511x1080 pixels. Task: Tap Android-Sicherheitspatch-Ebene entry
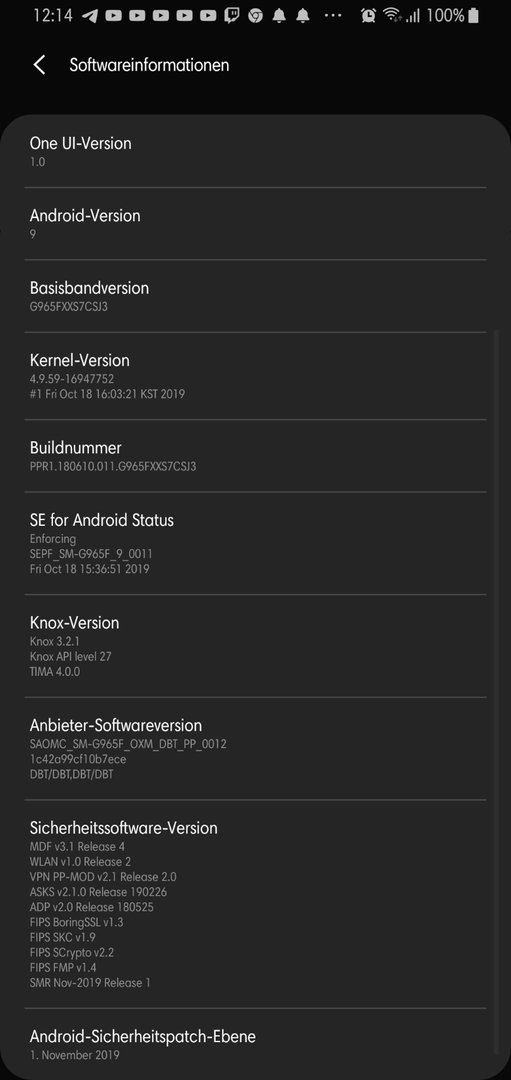click(256, 1044)
